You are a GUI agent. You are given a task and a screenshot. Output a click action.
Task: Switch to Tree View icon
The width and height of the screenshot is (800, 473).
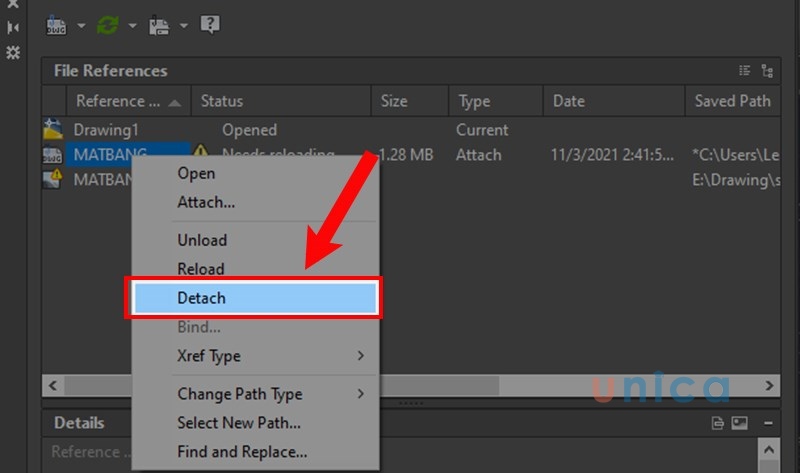pyautogui.click(x=767, y=71)
